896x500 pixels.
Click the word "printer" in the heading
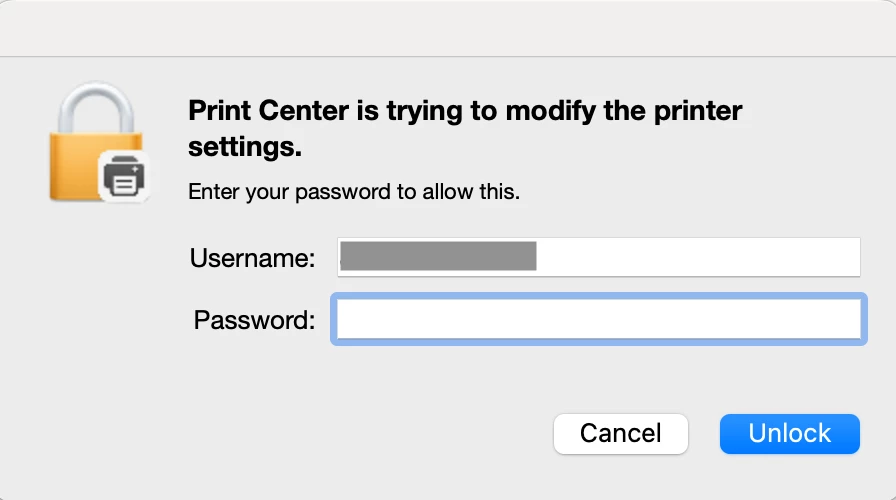pos(698,111)
